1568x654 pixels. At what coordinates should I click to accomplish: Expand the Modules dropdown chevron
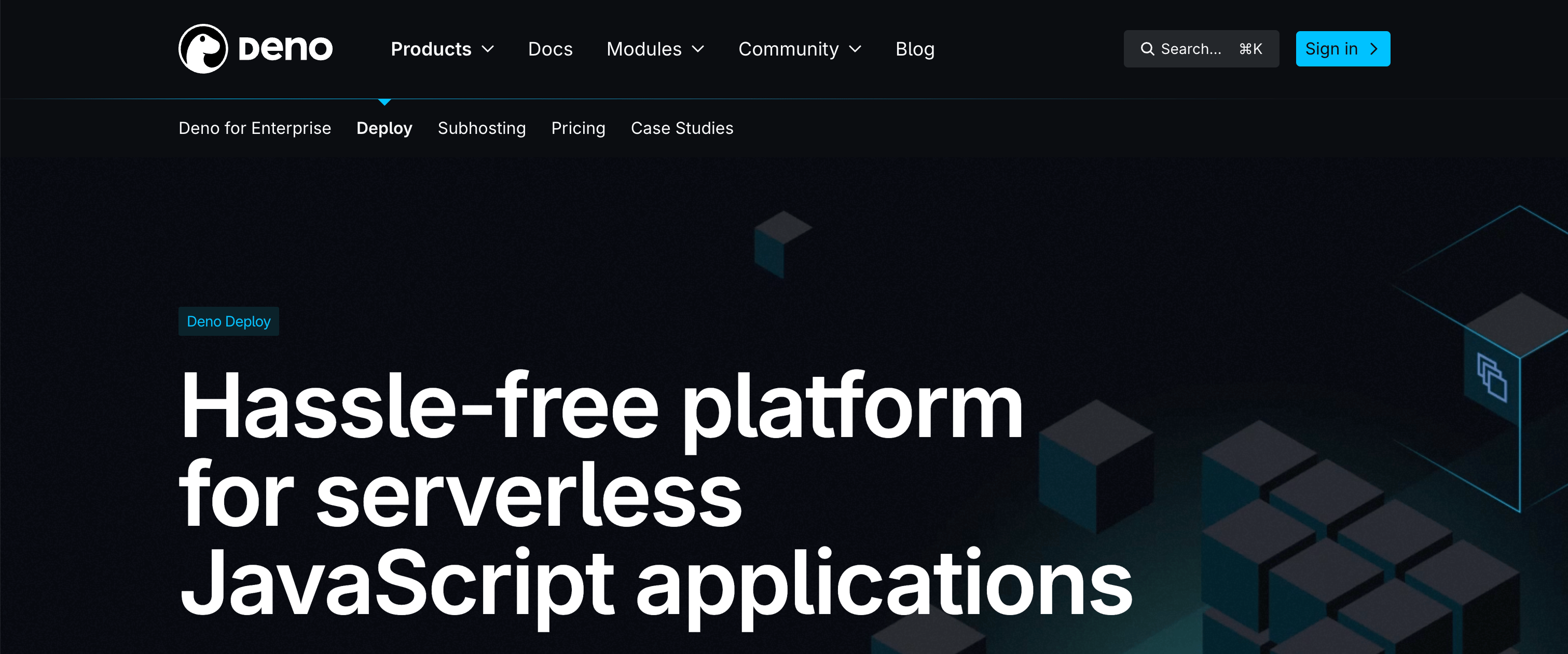[697, 49]
